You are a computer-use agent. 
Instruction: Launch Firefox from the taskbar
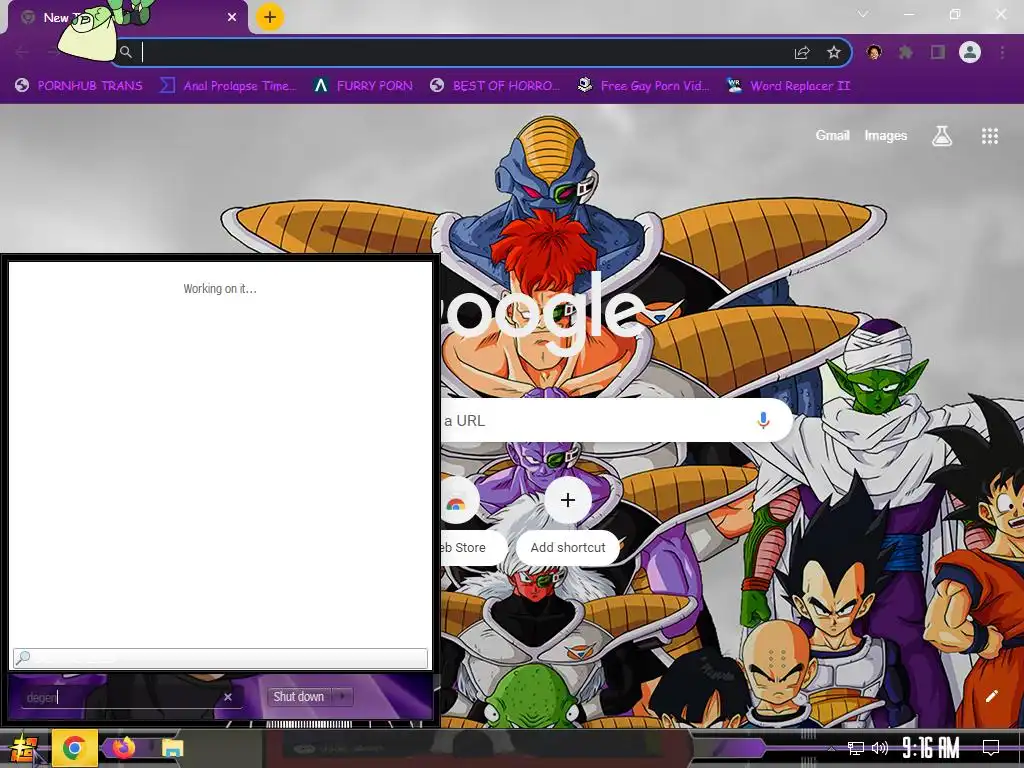click(x=123, y=748)
